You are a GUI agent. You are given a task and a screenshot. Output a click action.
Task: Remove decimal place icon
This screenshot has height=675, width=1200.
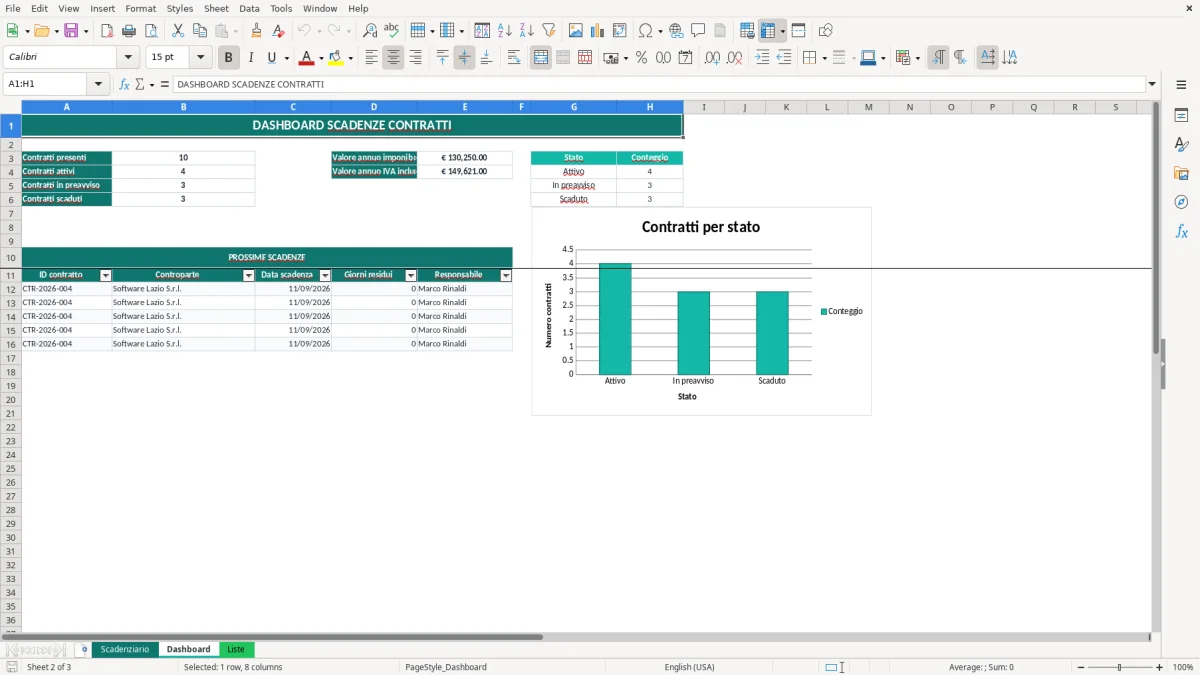click(x=735, y=58)
